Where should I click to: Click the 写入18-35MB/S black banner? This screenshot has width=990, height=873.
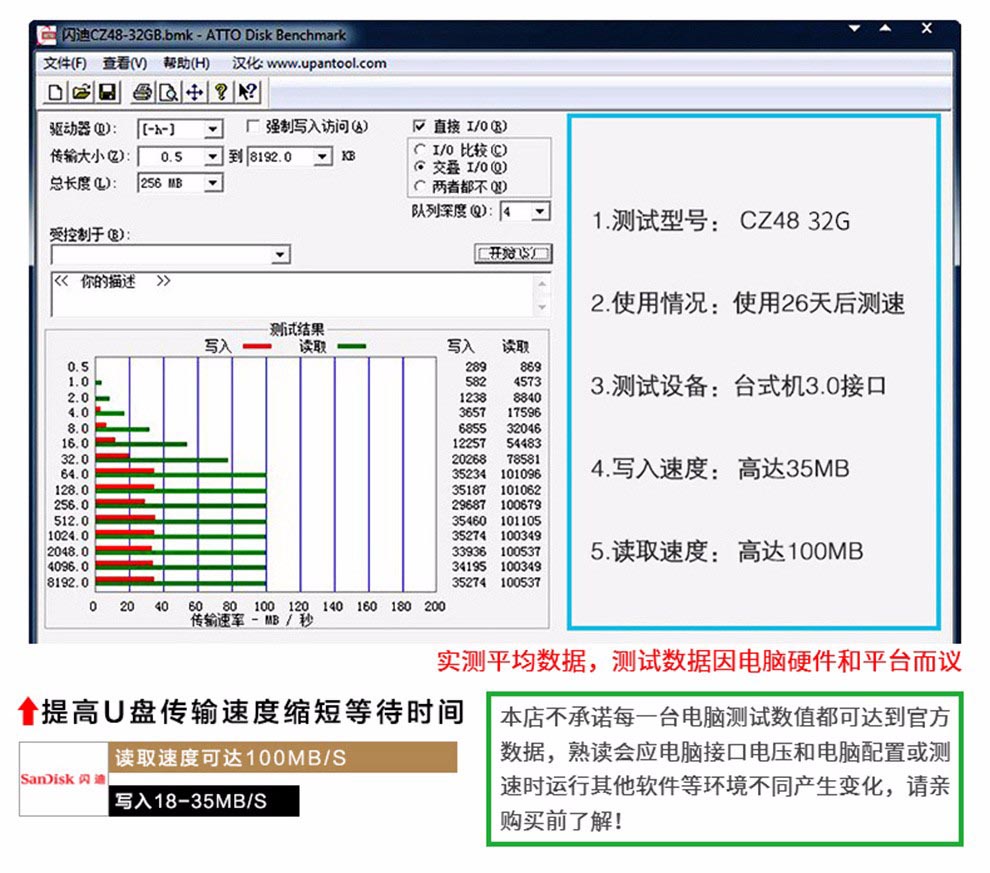click(203, 800)
